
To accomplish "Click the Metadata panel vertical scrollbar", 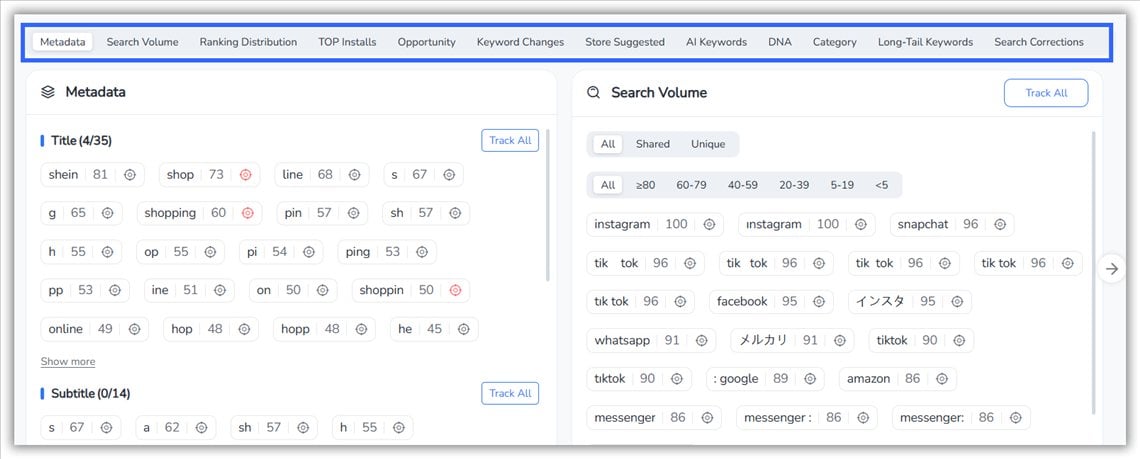I will [x=547, y=206].
